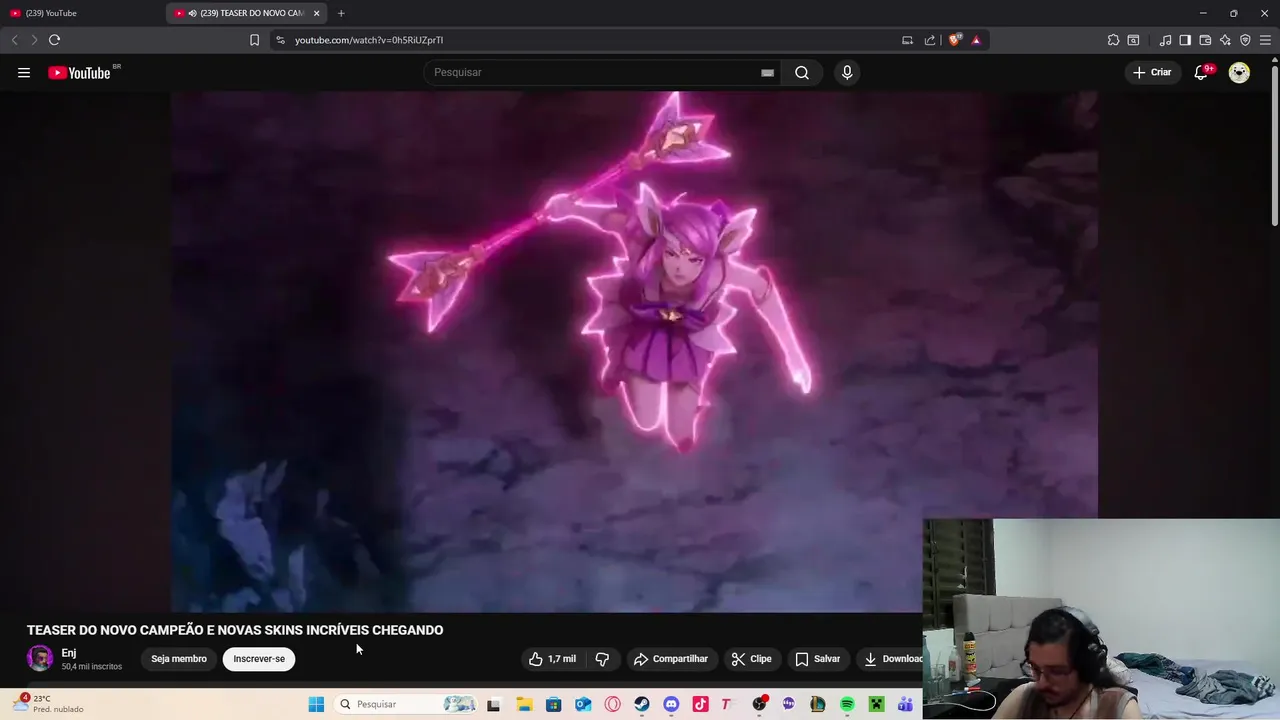The width and height of the screenshot is (1280, 720).
Task: Start voice search with the microphone icon
Action: [847, 72]
